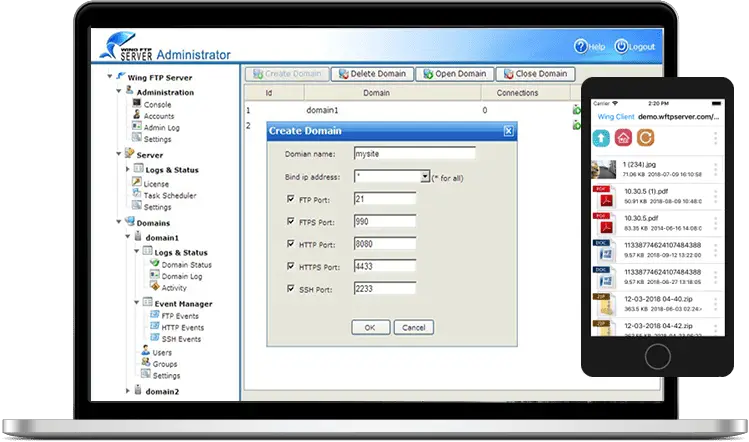Click the Users icon under domain1
The width and height of the screenshot is (749, 442).
click(146, 351)
